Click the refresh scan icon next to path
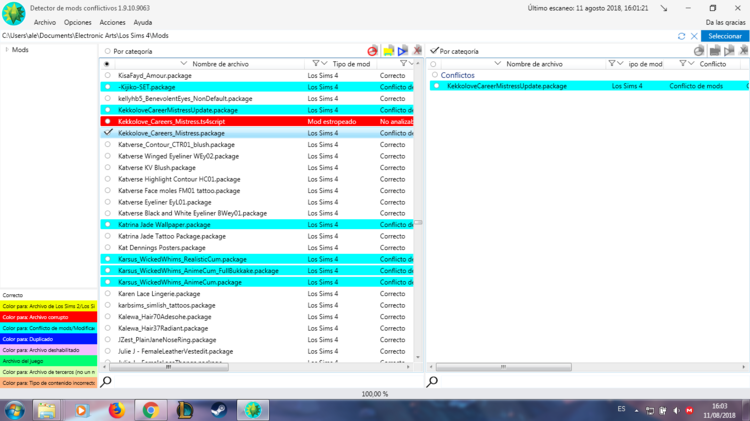 [x=682, y=36]
